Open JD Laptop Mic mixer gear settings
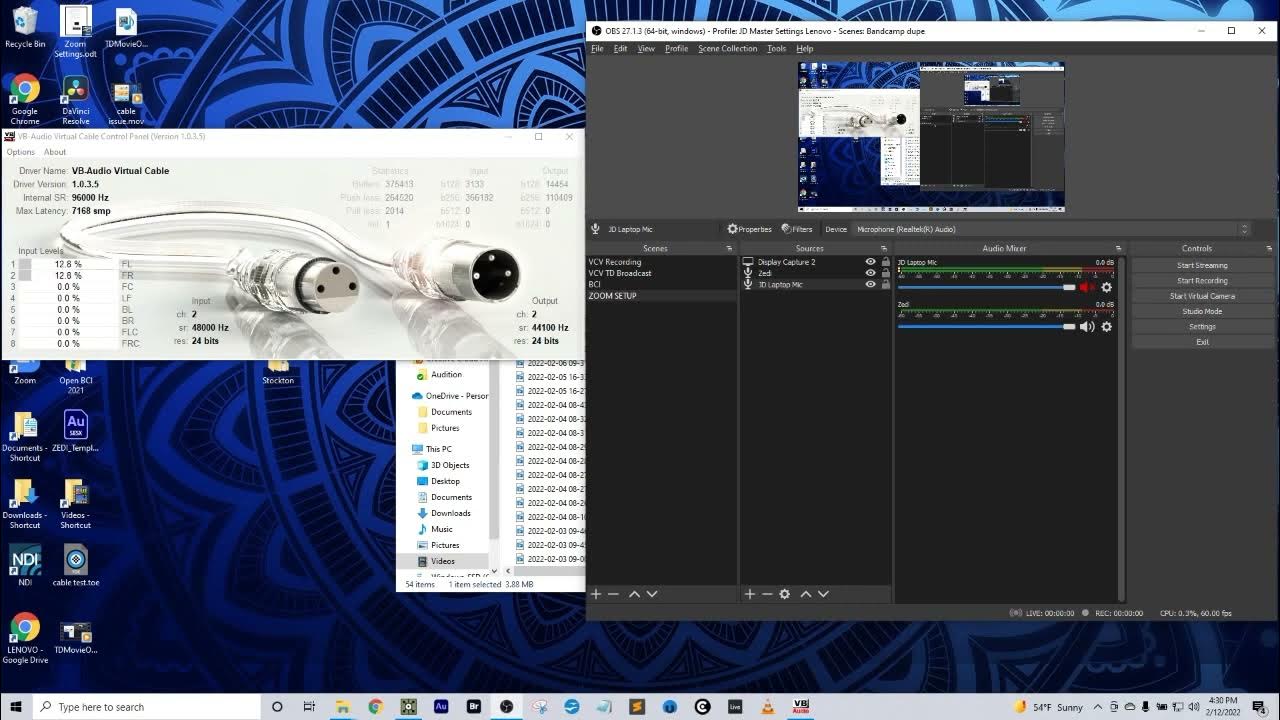 [x=1106, y=288]
